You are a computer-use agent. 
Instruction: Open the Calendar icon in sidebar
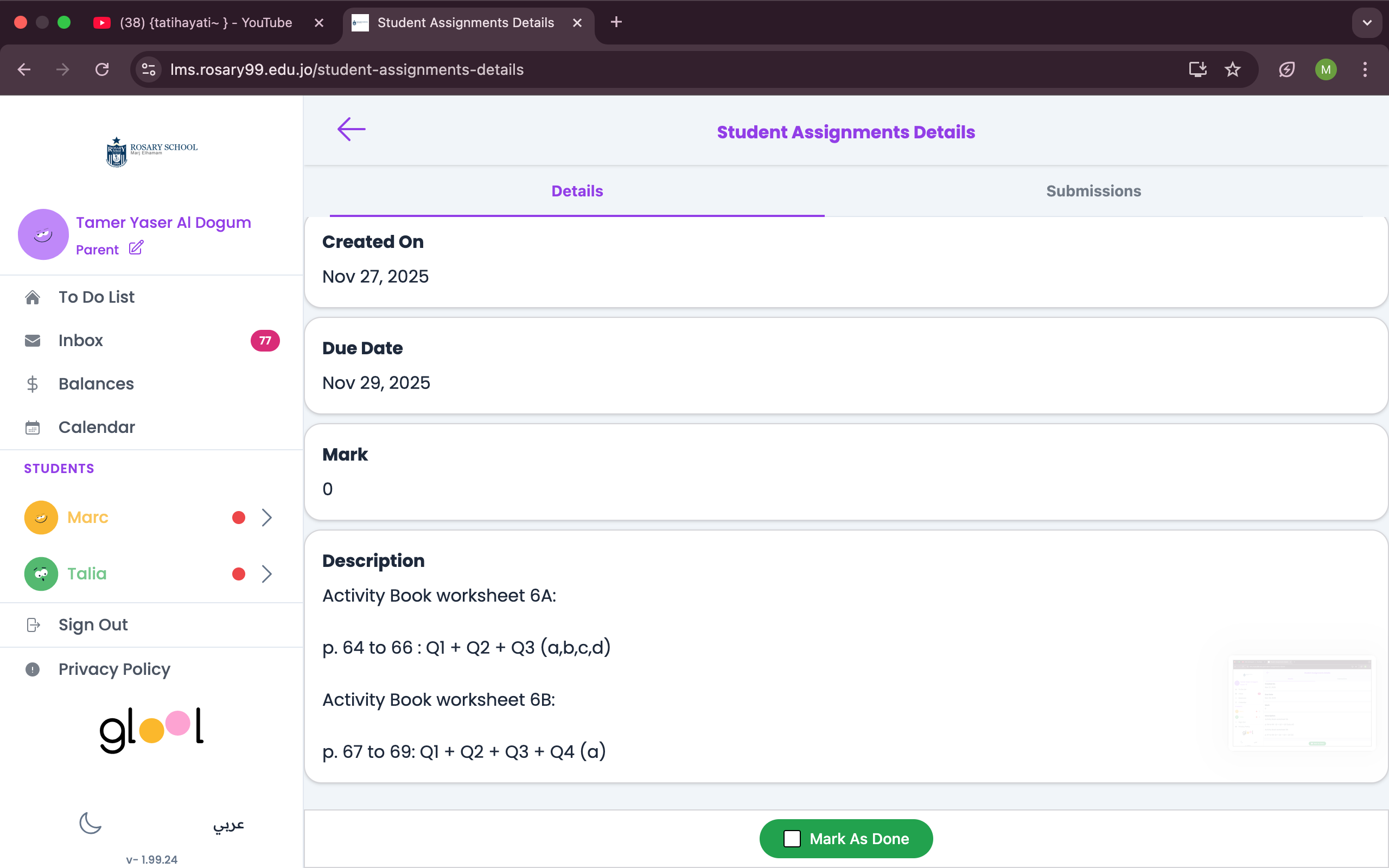click(33, 427)
